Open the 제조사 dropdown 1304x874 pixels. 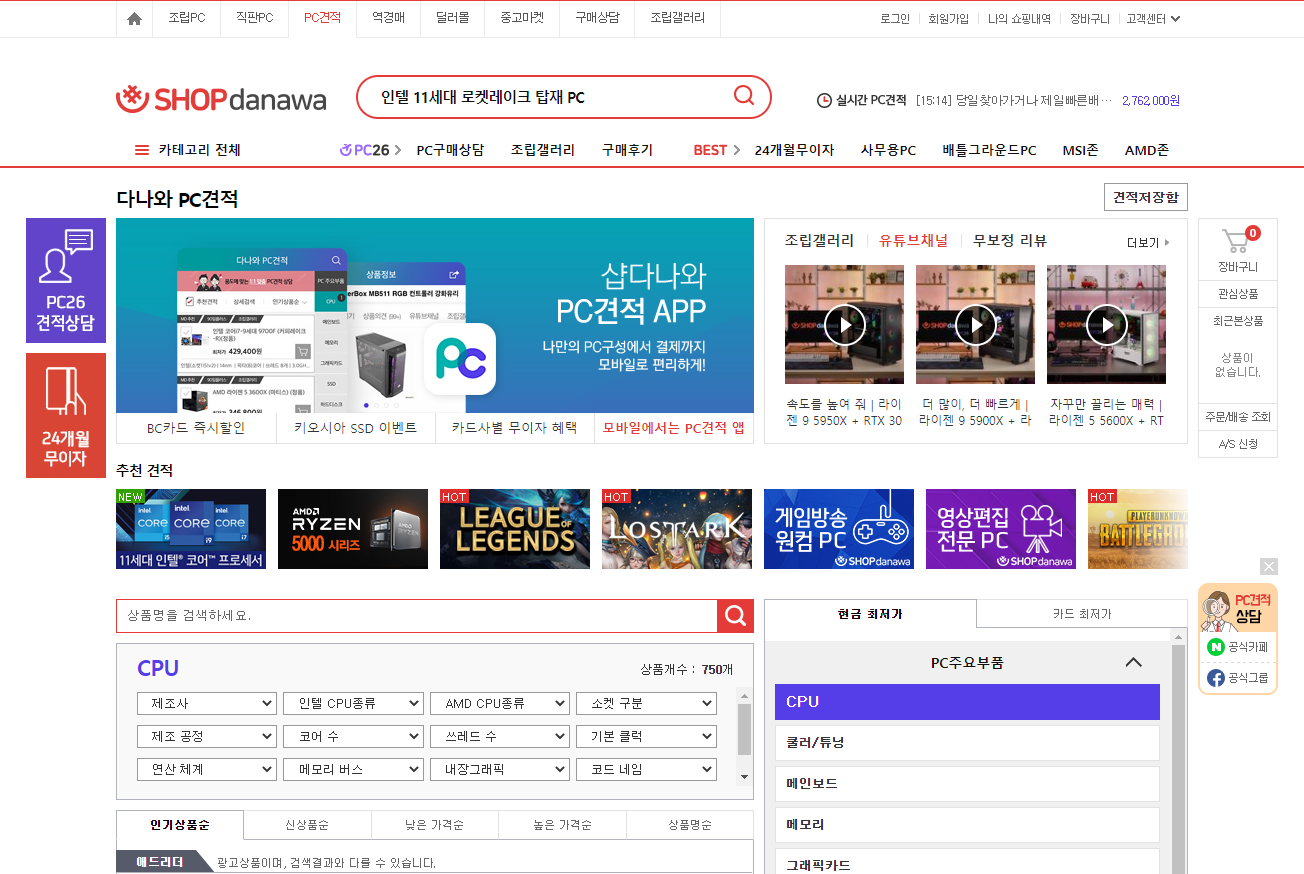coord(207,704)
